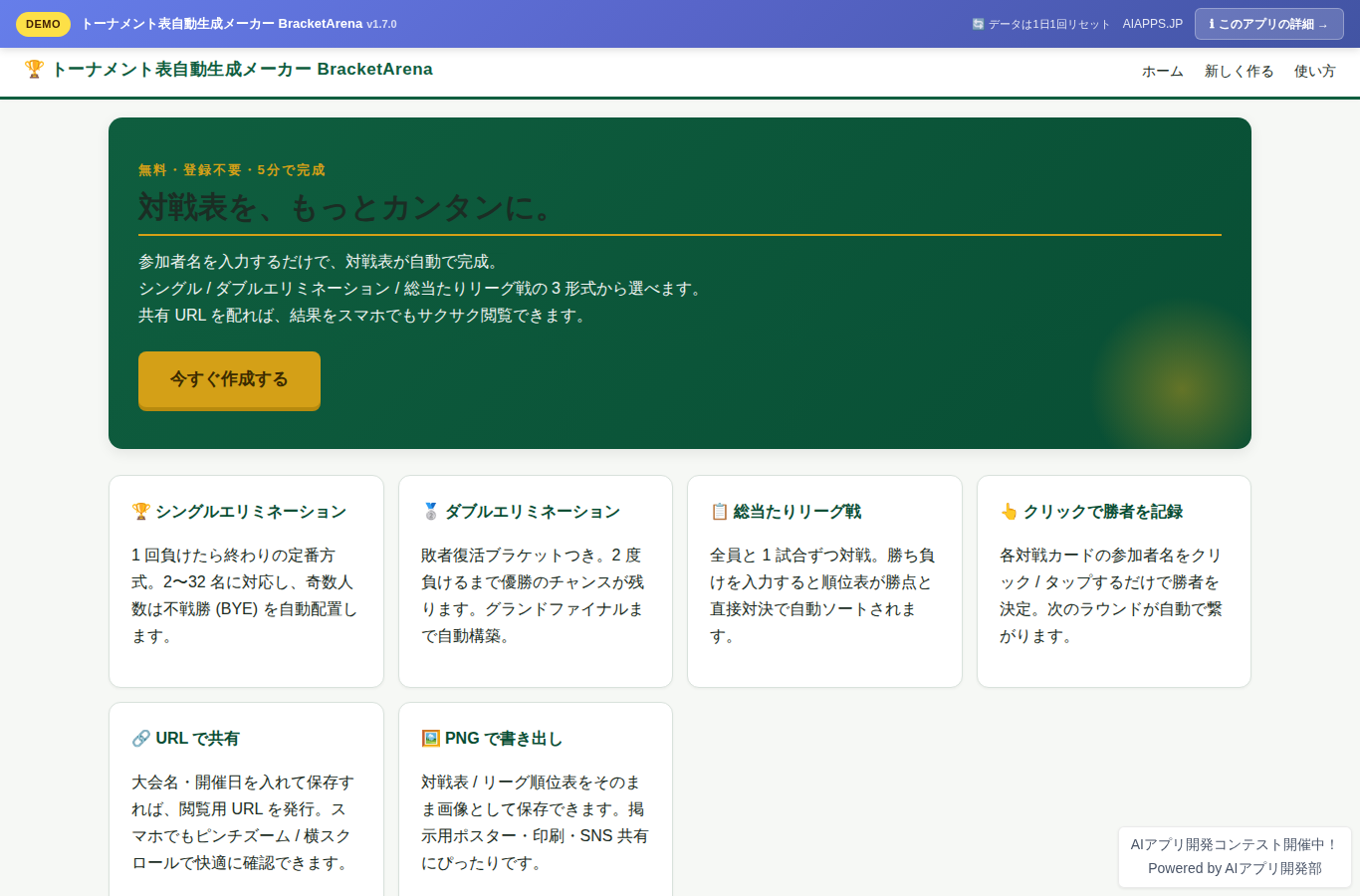This screenshot has width=1360, height=896.
Task: Open 新しく作る in navigation
Action: (x=1239, y=72)
